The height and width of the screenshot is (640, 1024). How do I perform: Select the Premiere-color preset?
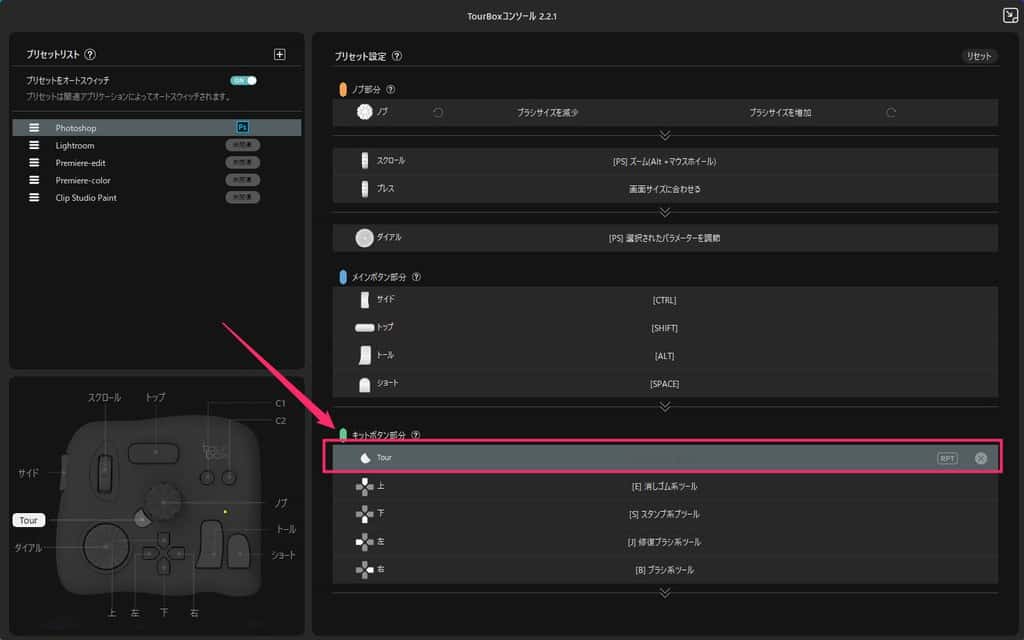[83, 180]
